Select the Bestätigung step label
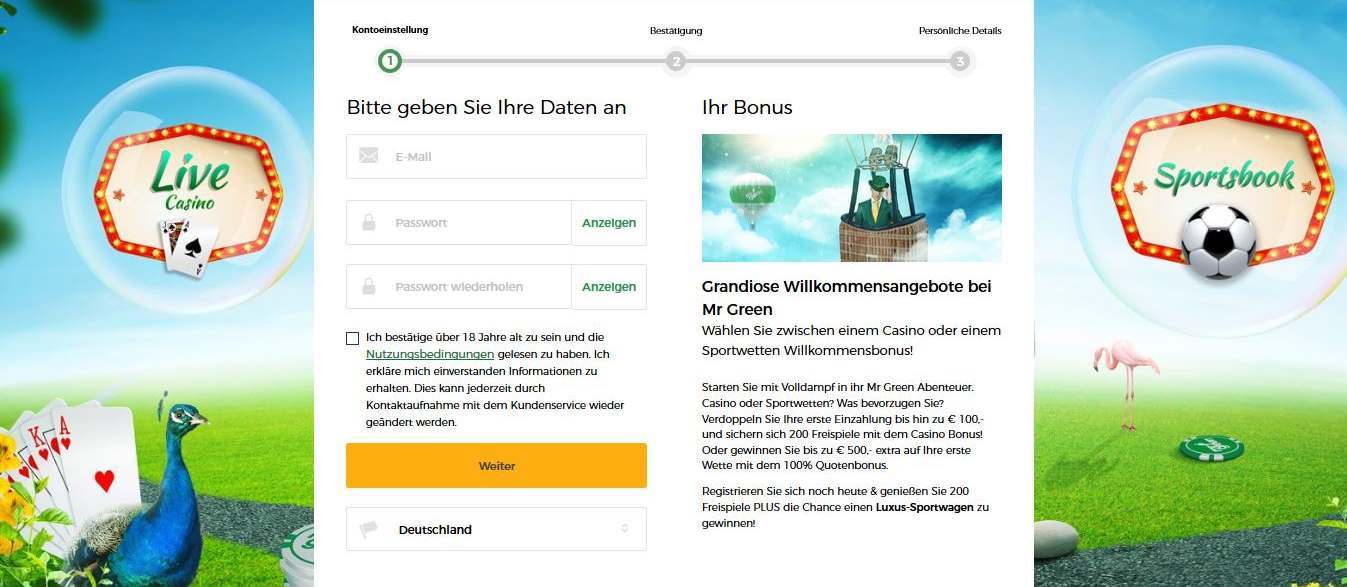1347x587 pixels. tap(676, 31)
